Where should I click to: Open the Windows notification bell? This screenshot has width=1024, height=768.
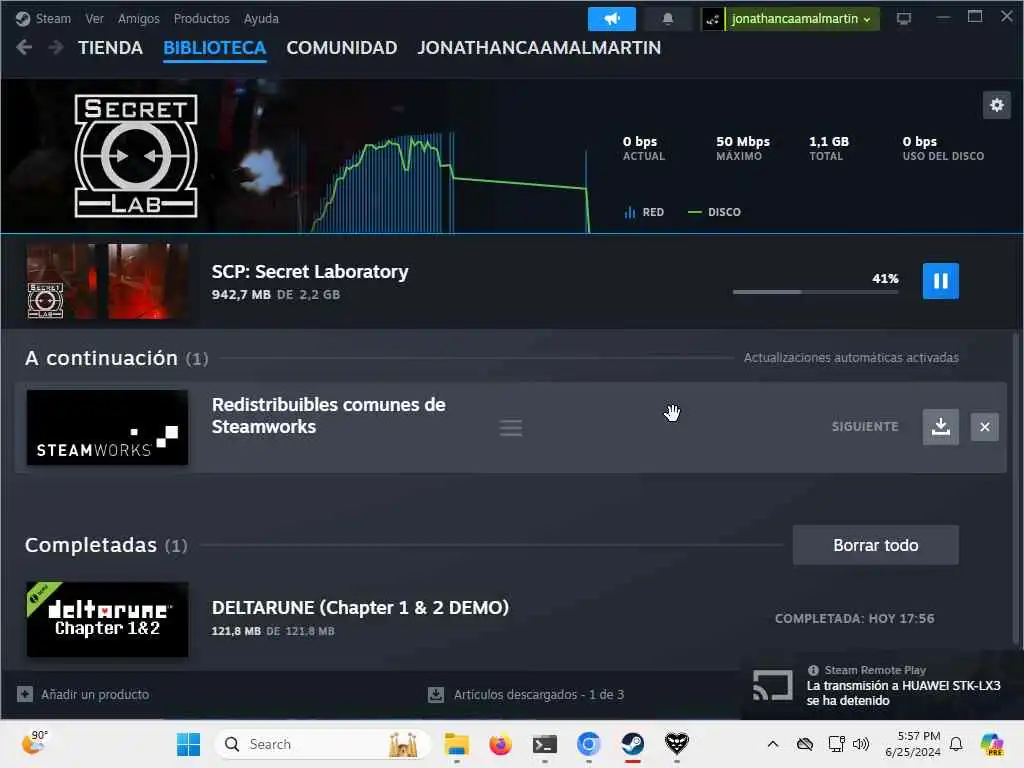[x=955, y=744]
